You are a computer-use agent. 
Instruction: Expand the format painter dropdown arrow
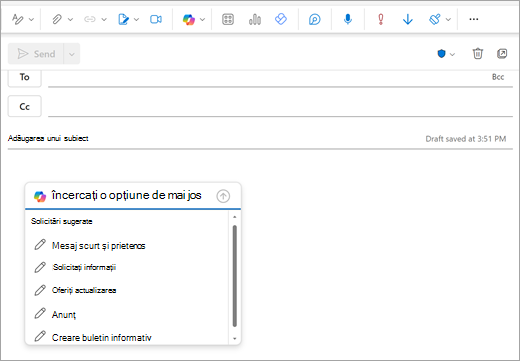448,19
